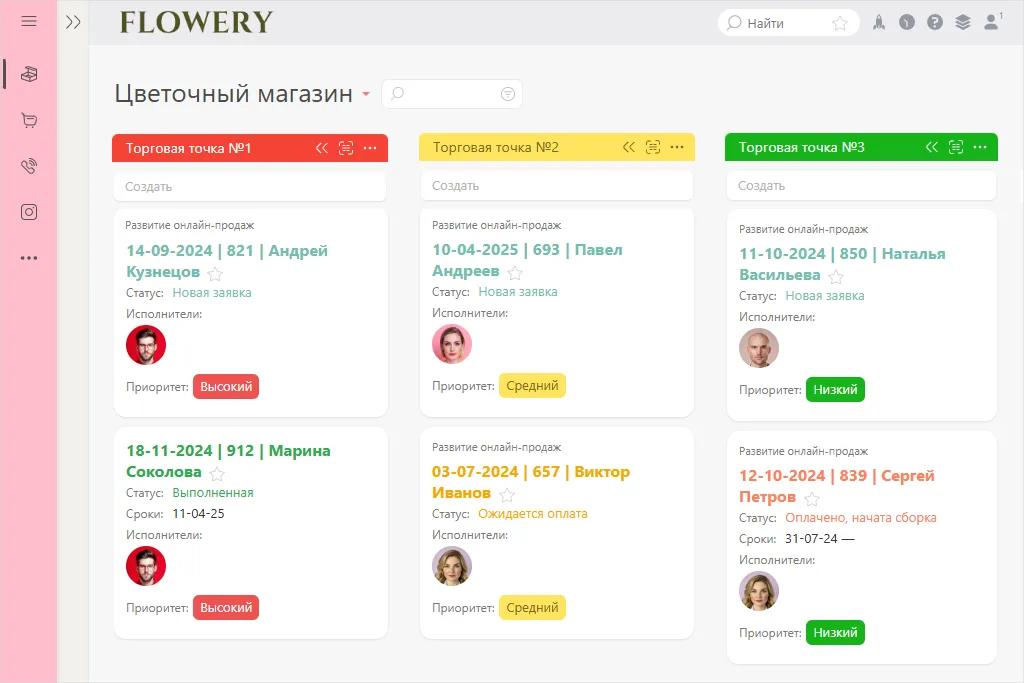The height and width of the screenshot is (683, 1024).
Task: Collapse the Торговая точка №1 column
Action: 322,148
